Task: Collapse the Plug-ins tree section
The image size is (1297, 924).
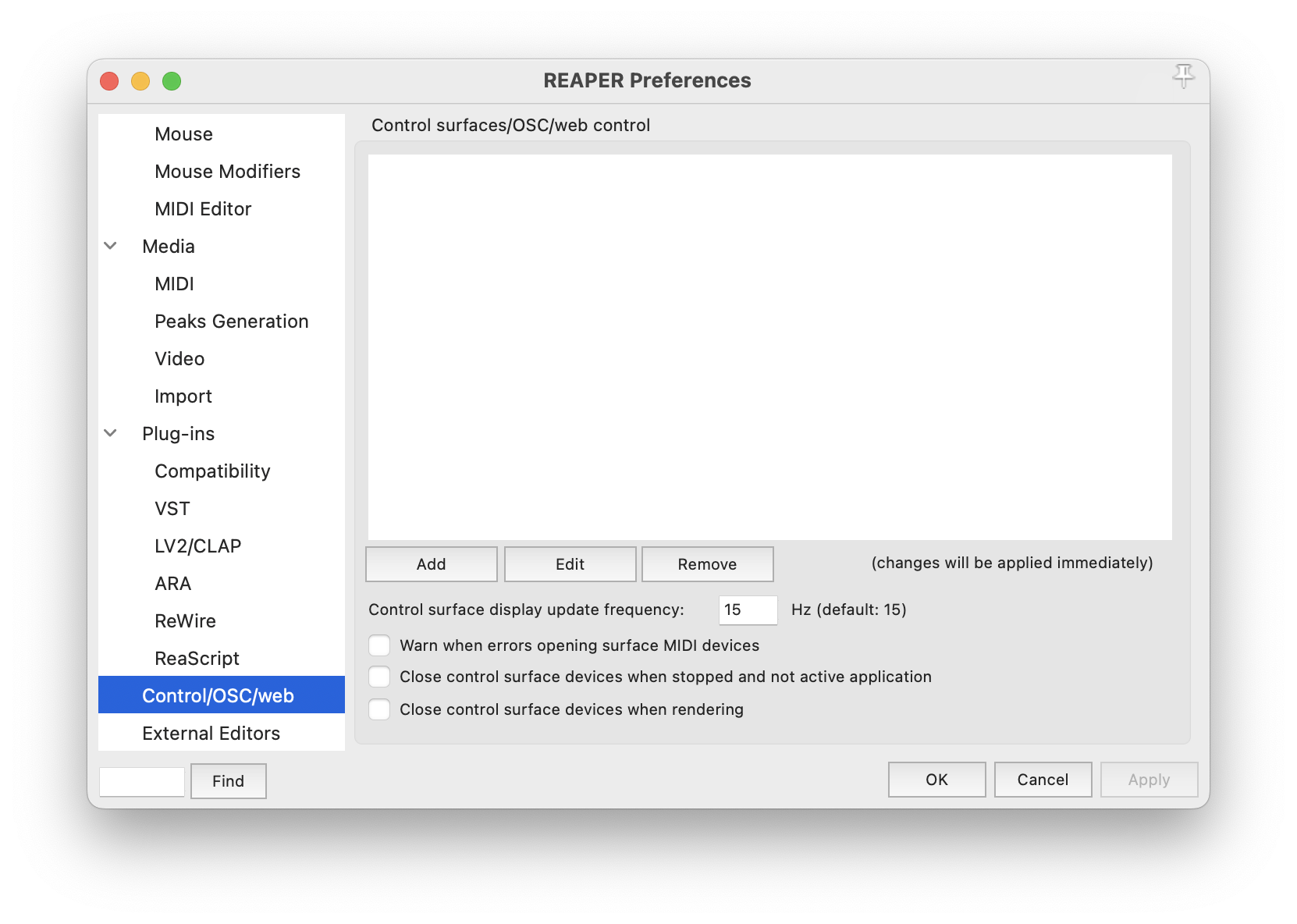Action: (111, 433)
